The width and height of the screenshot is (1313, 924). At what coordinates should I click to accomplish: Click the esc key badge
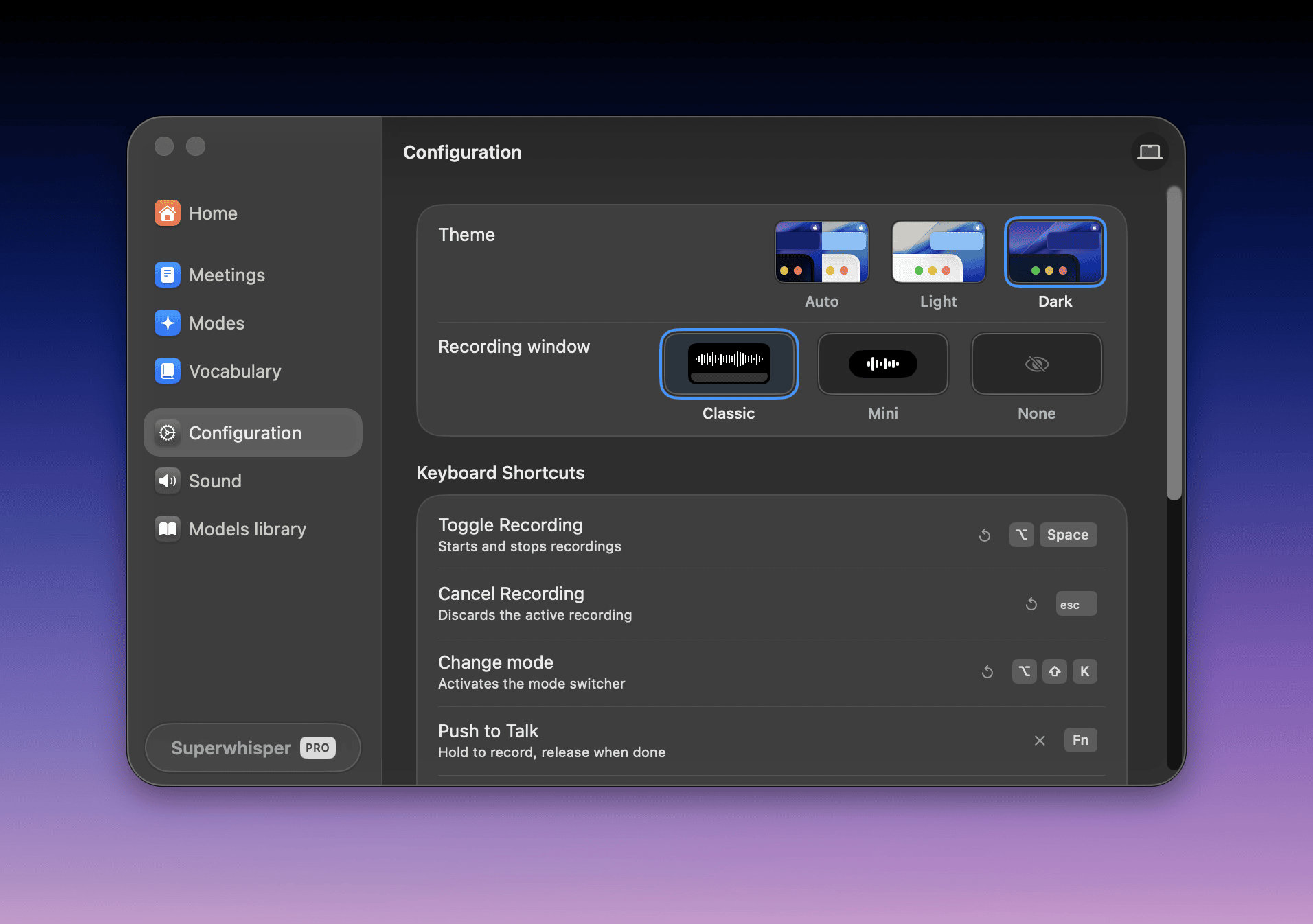point(1076,603)
